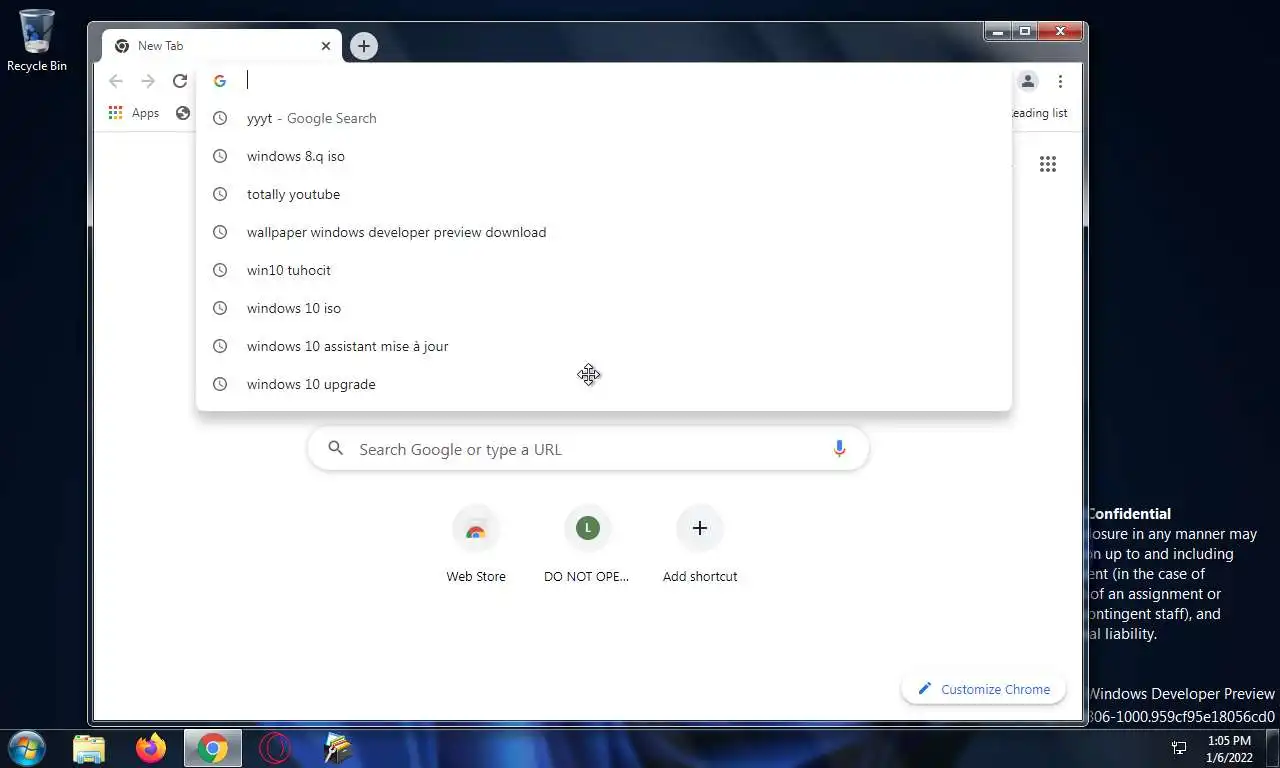The image size is (1280, 768).
Task: Minimize the Chrome window
Action: [x=998, y=32]
